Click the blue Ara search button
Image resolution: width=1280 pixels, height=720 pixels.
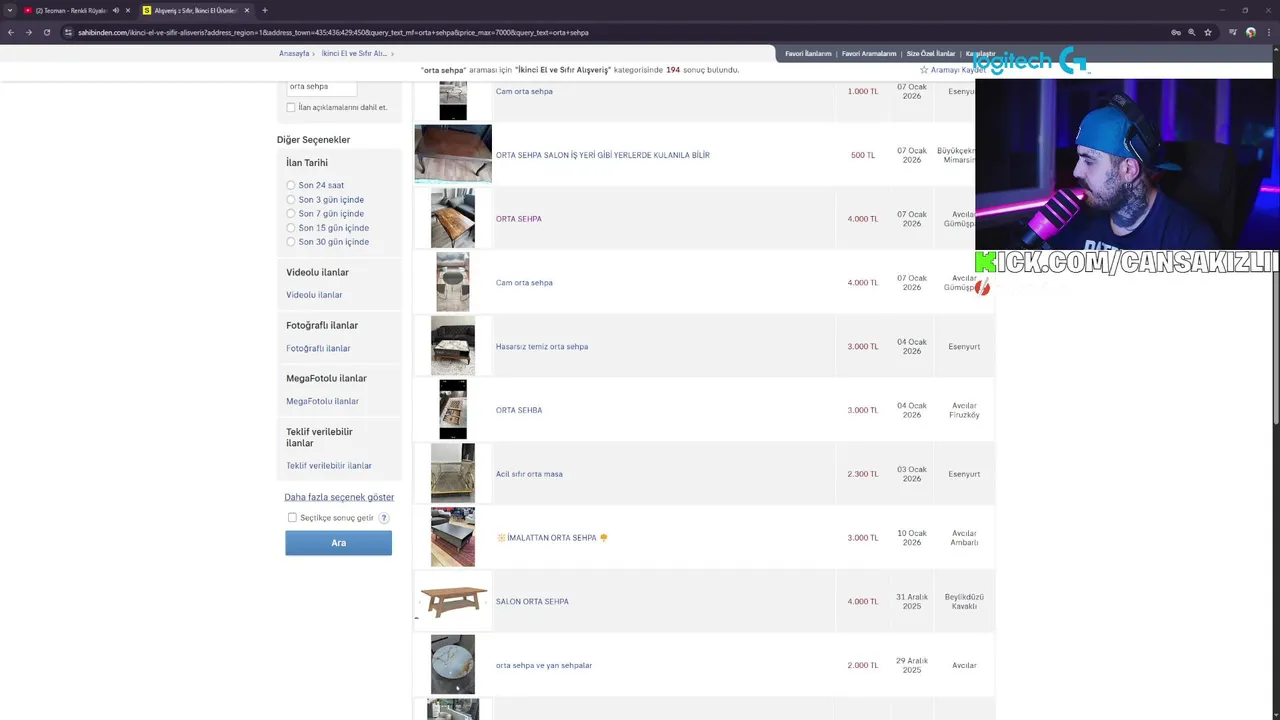pyautogui.click(x=338, y=543)
